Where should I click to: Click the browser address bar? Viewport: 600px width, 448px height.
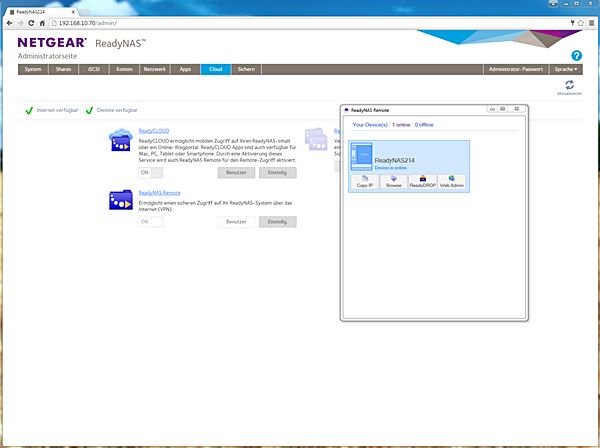[x=310, y=23]
